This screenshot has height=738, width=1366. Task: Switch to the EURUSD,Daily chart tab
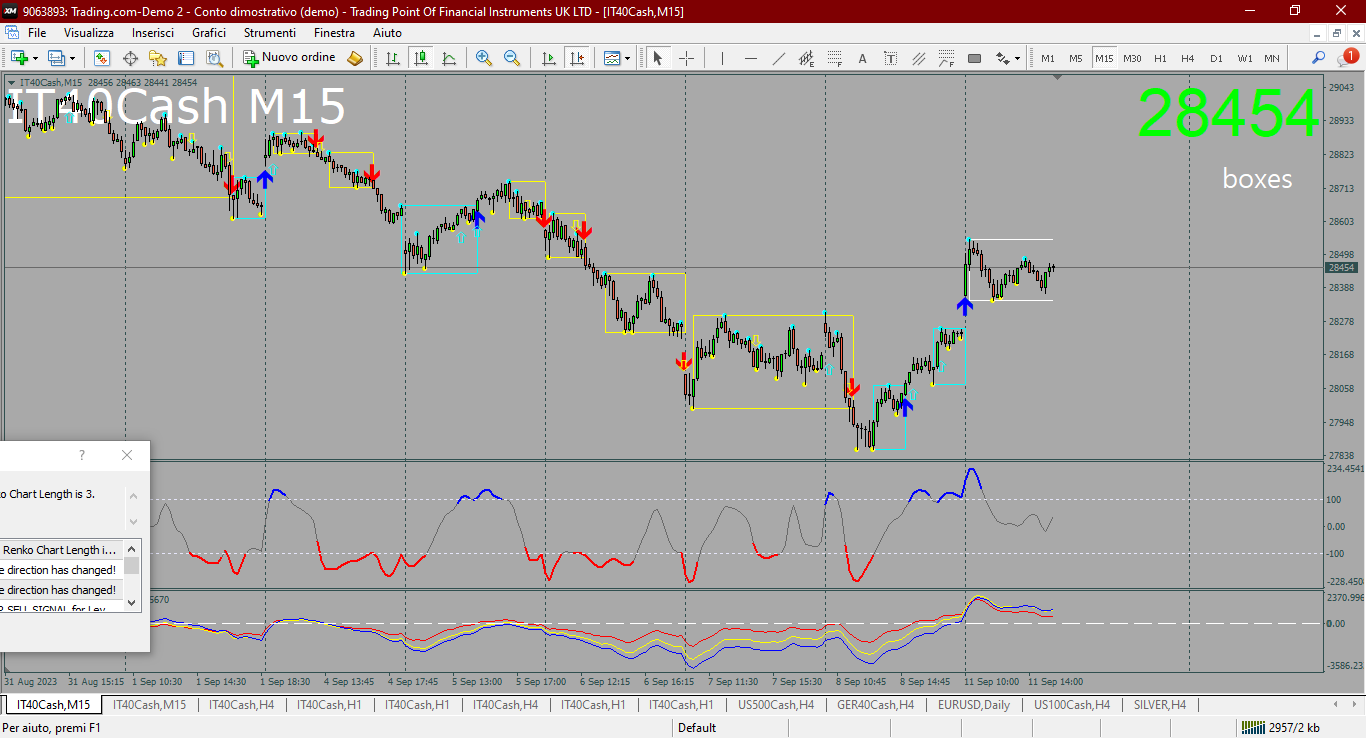pos(974,705)
